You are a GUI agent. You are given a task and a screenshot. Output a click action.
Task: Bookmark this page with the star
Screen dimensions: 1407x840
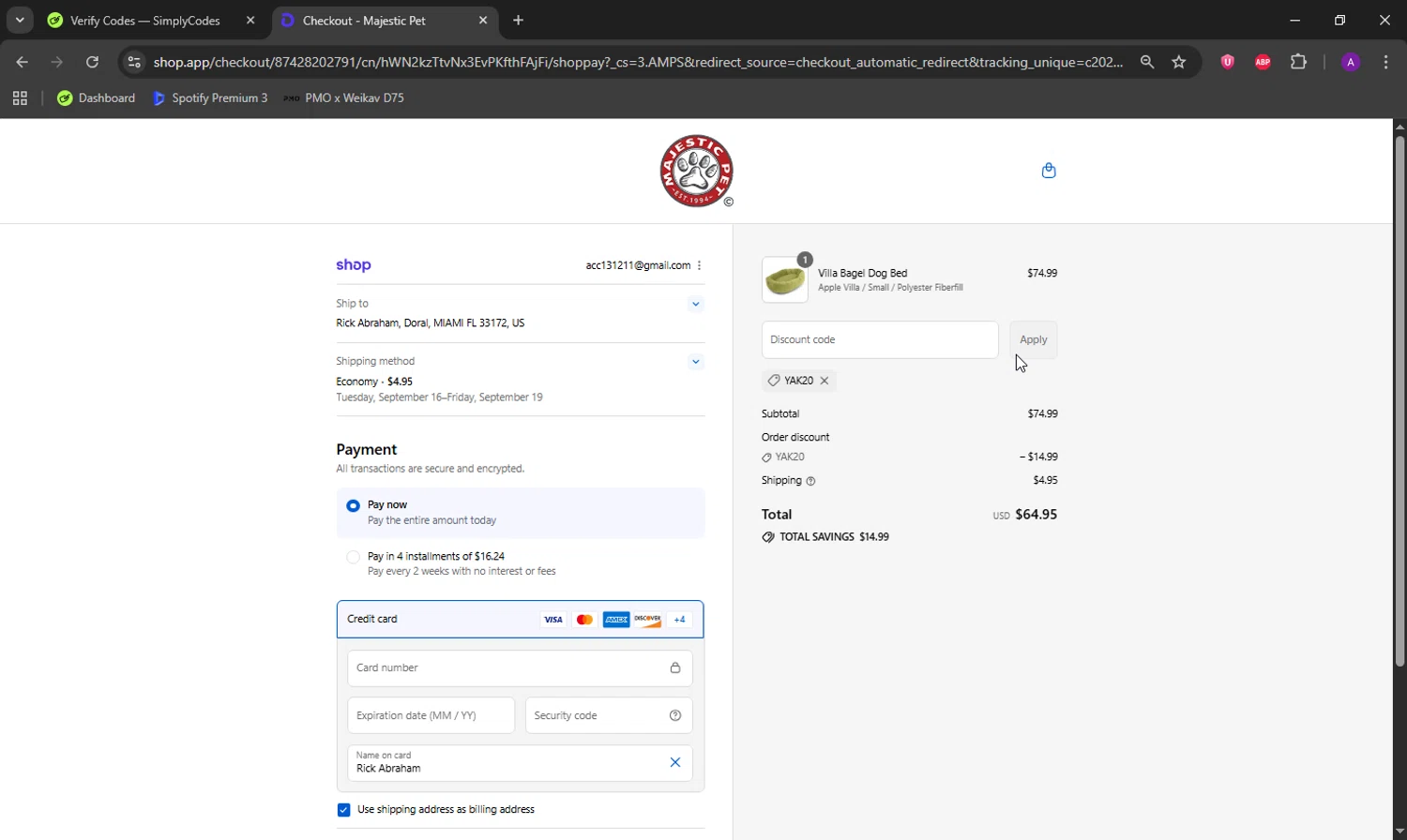click(1179, 62)
